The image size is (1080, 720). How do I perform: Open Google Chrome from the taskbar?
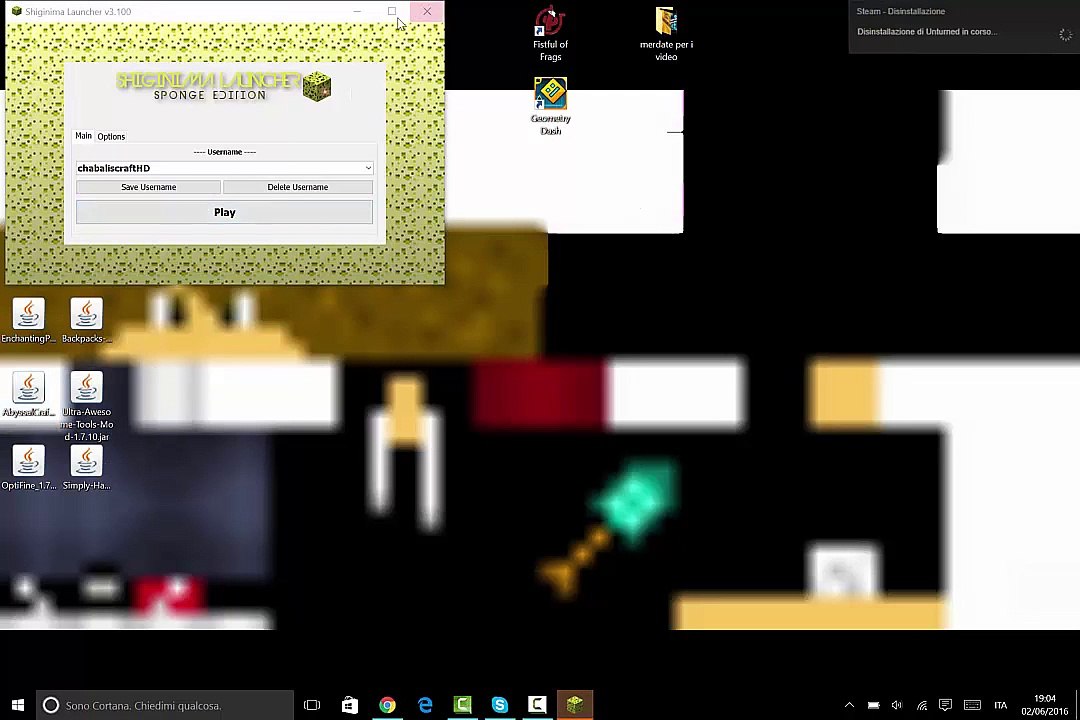387,705
